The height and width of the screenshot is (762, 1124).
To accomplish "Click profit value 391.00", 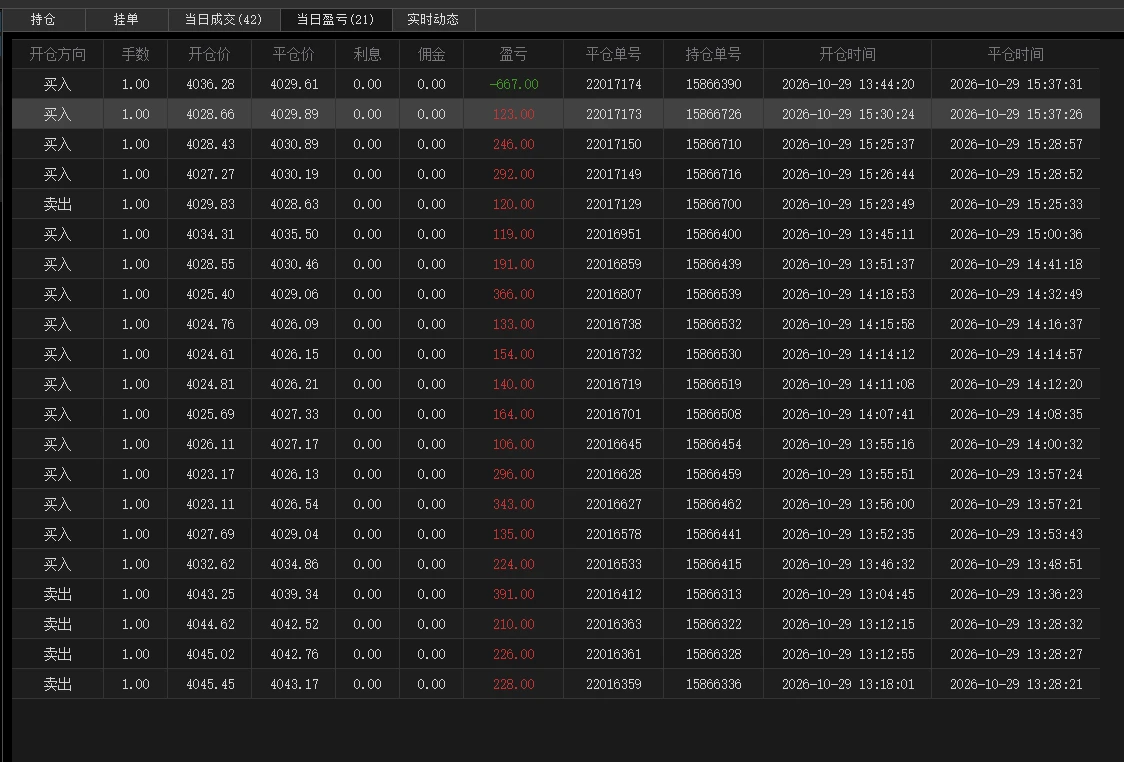I will click(x=513, y=595).
